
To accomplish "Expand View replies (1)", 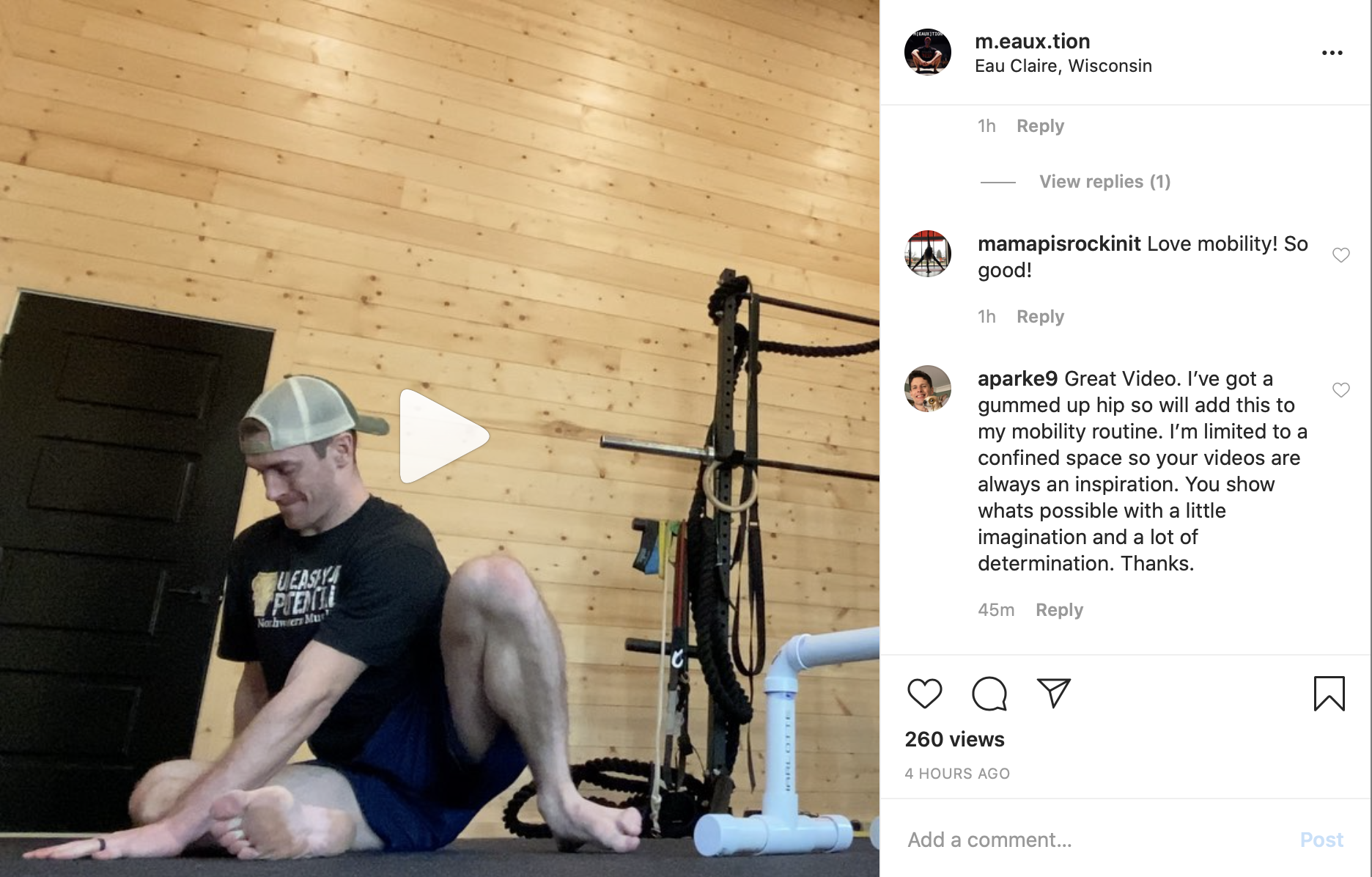I will tap(1104, 182).
